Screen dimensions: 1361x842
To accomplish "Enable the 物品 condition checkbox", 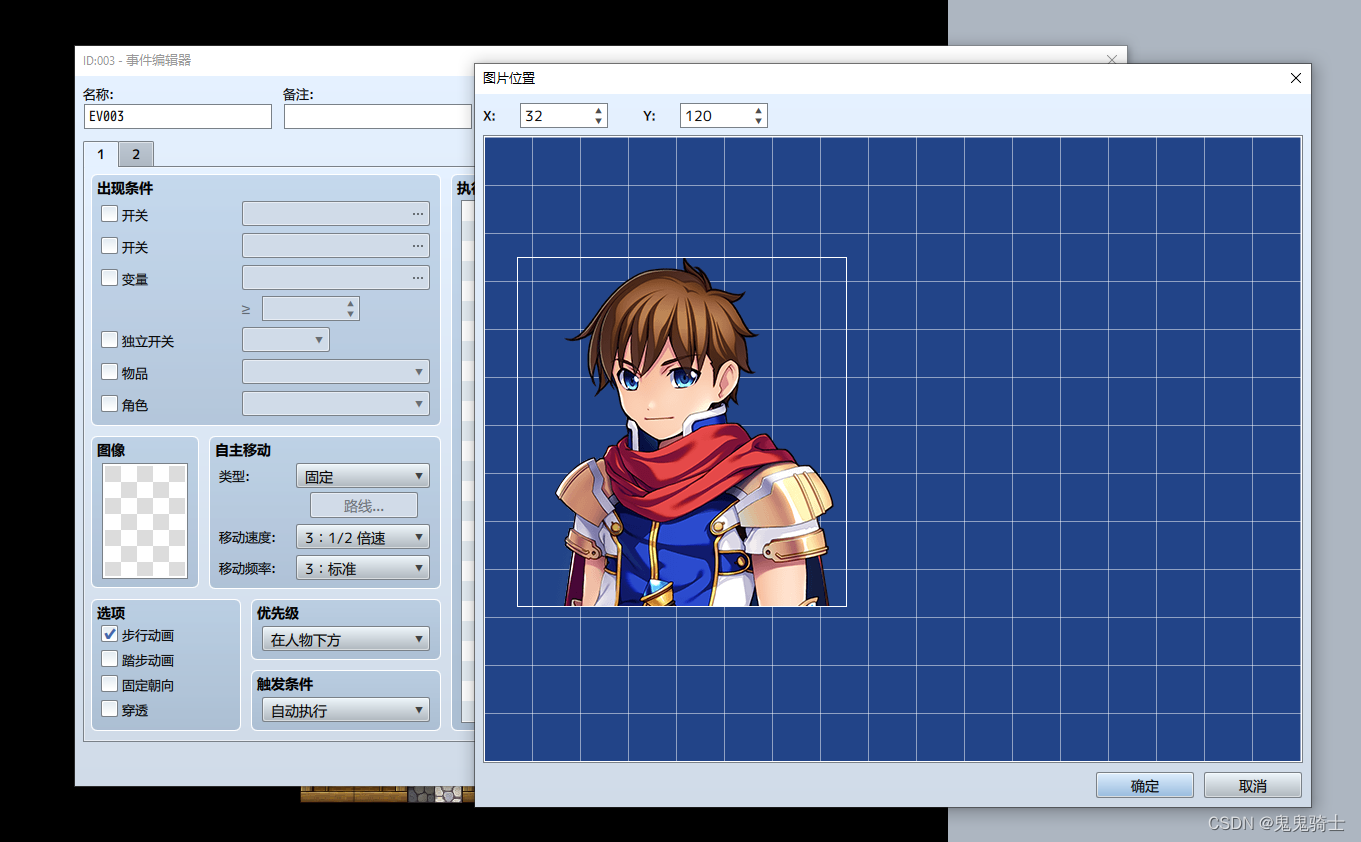I will tap(110, 372).
